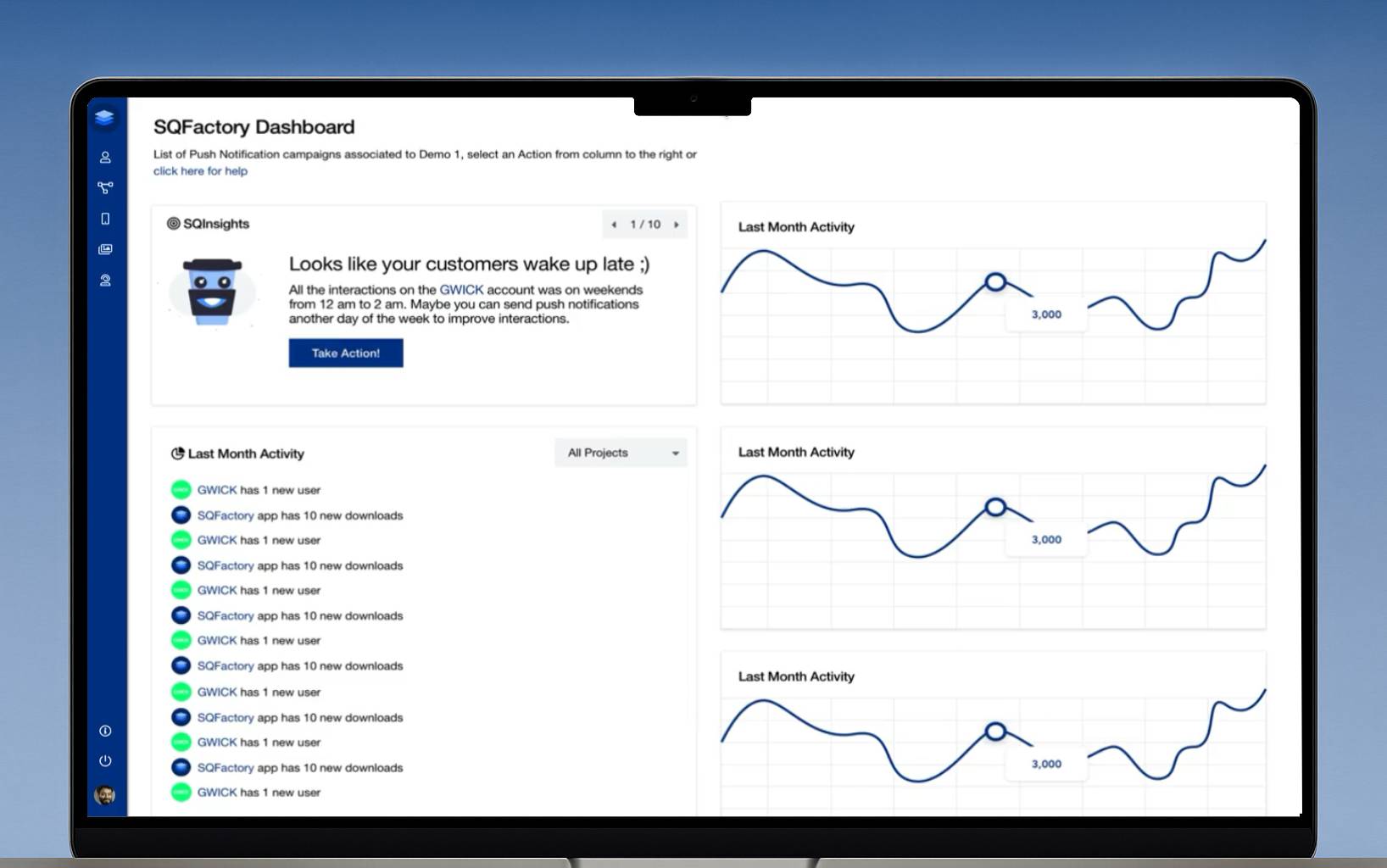Open the profile avatar photo
1387x868 pixels.
click(x=105, y=795)
